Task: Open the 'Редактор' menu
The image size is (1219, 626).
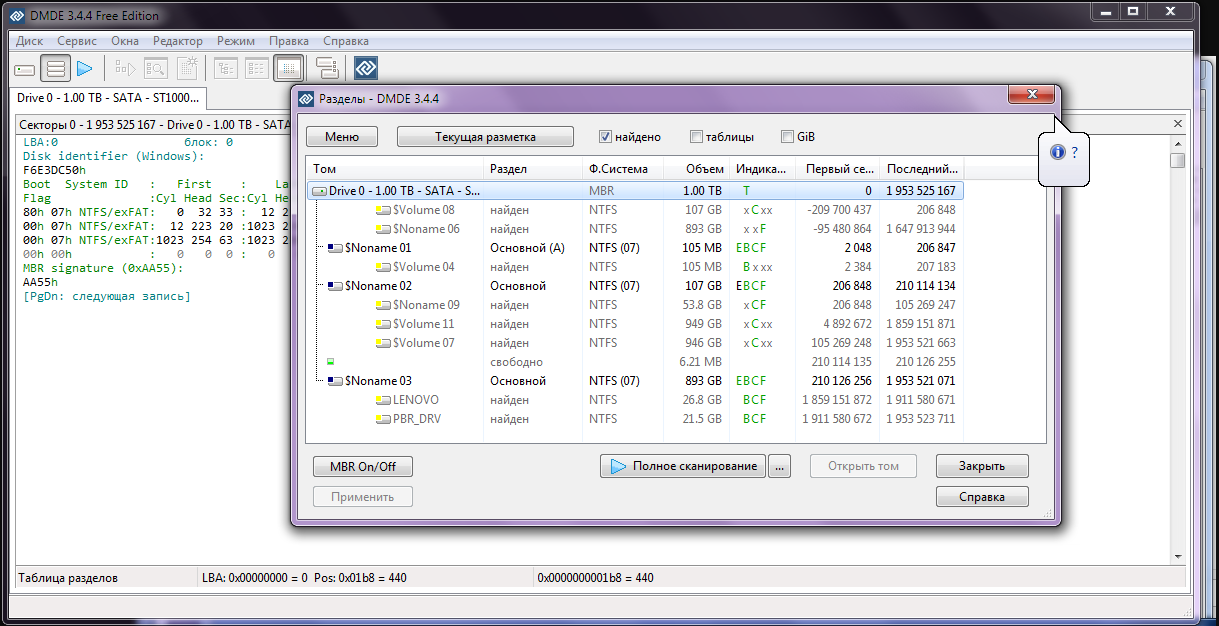Action: click(x=177, y=41)
